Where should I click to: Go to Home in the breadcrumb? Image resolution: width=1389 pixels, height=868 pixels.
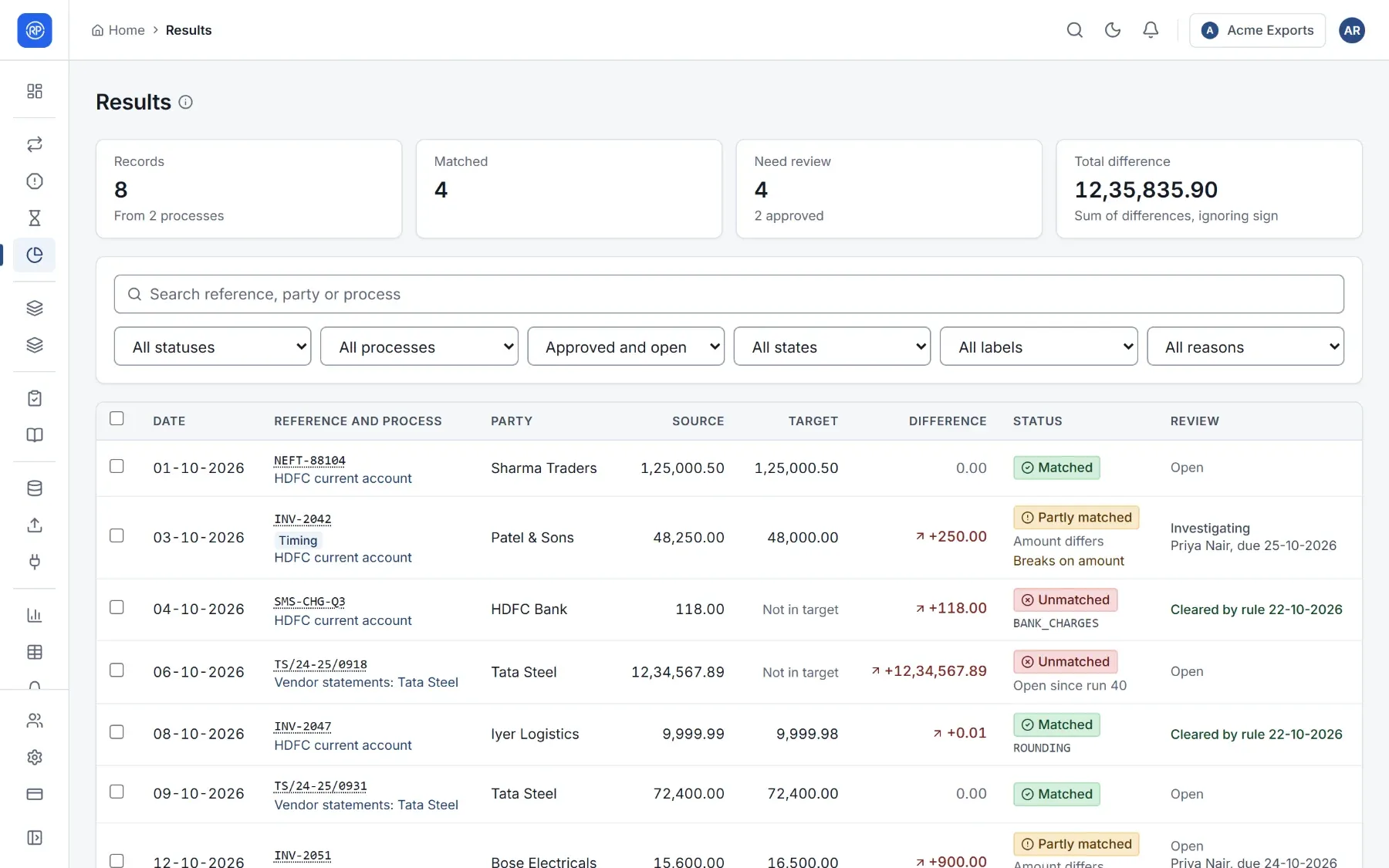point(118,30)
